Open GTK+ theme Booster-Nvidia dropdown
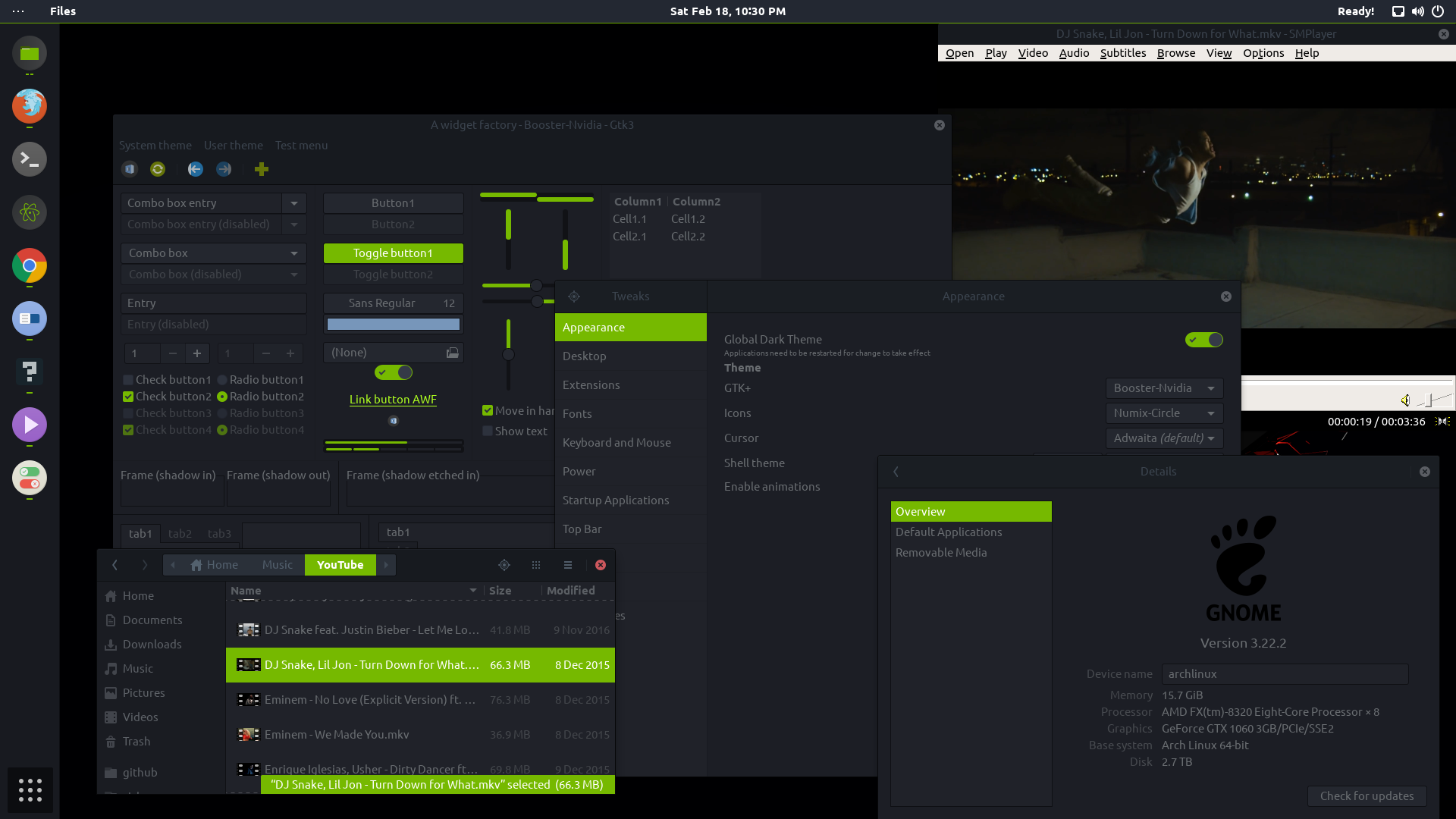1456x819 pixels. 1164,388
